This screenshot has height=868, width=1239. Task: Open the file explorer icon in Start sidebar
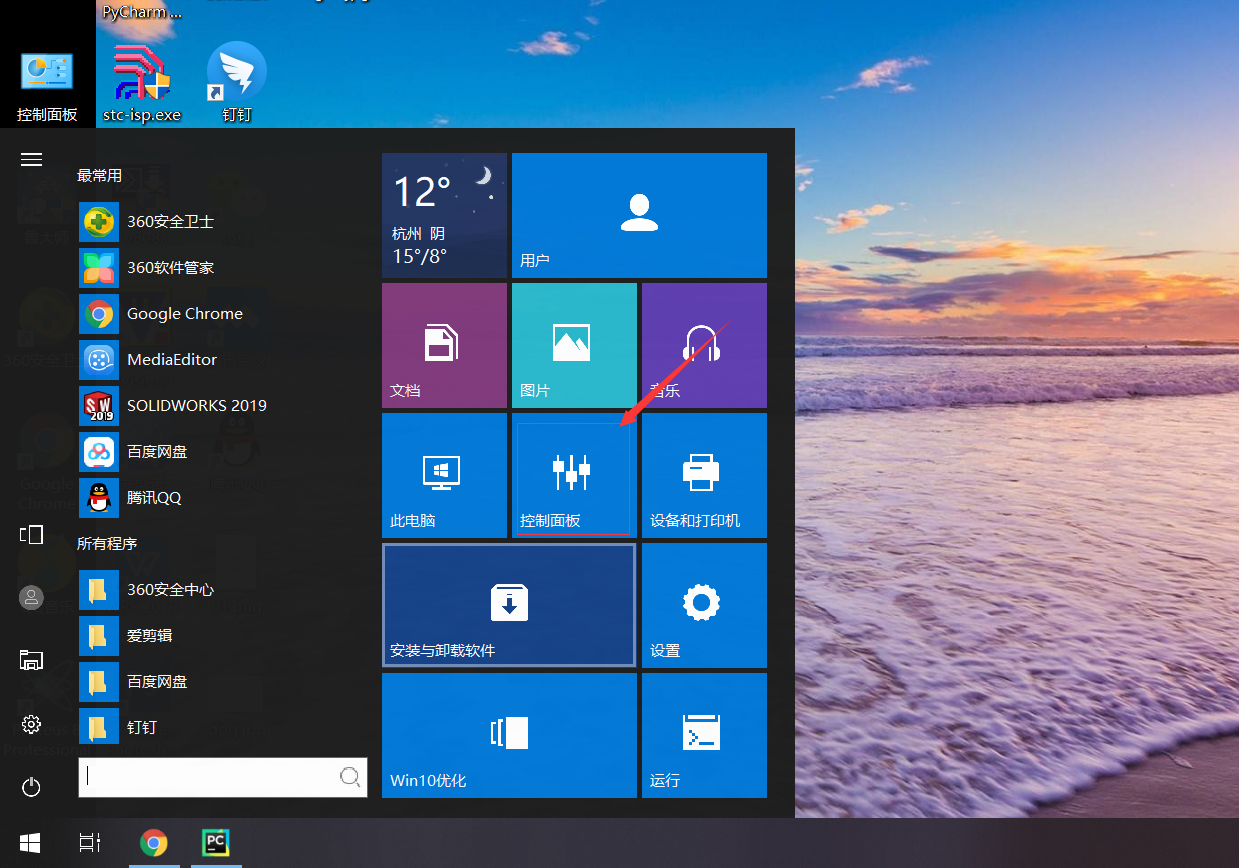(31, 660)
